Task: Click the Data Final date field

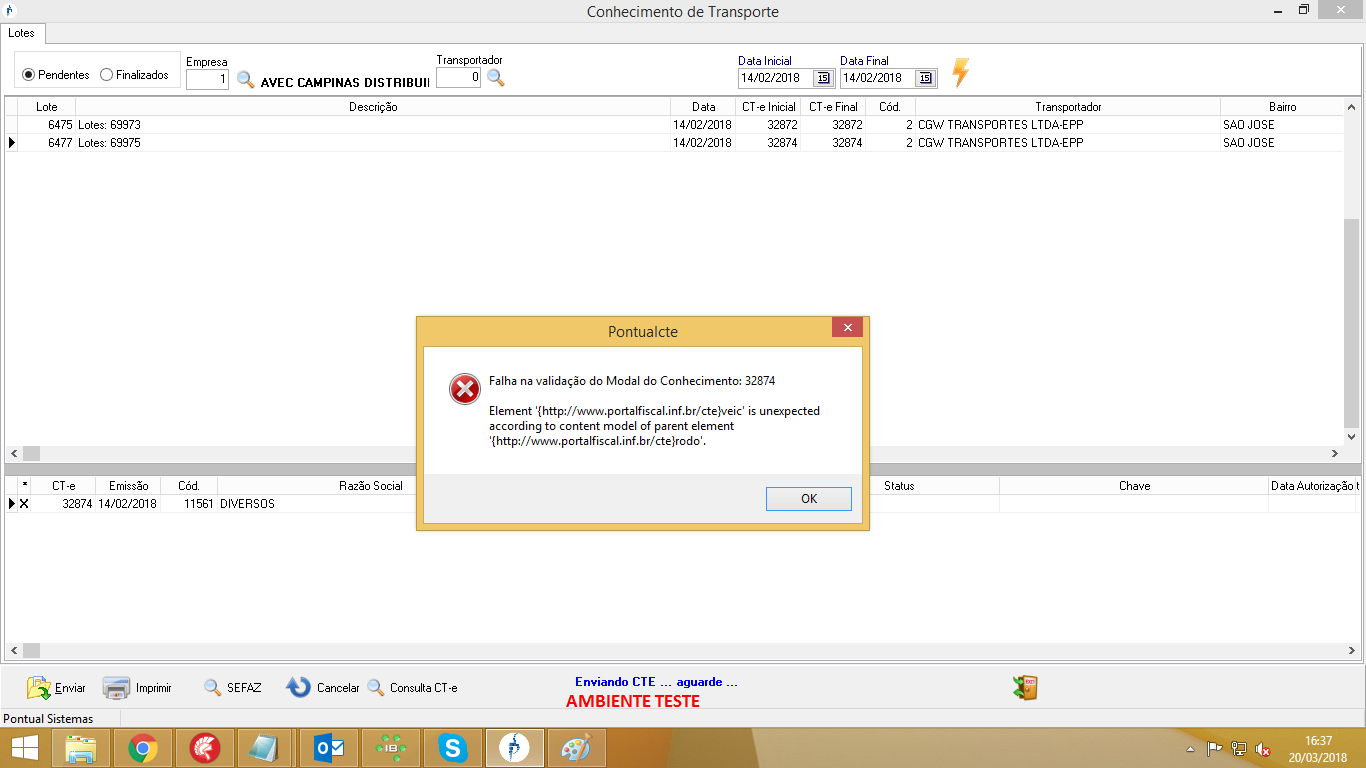Action: [x=878, y=78]
